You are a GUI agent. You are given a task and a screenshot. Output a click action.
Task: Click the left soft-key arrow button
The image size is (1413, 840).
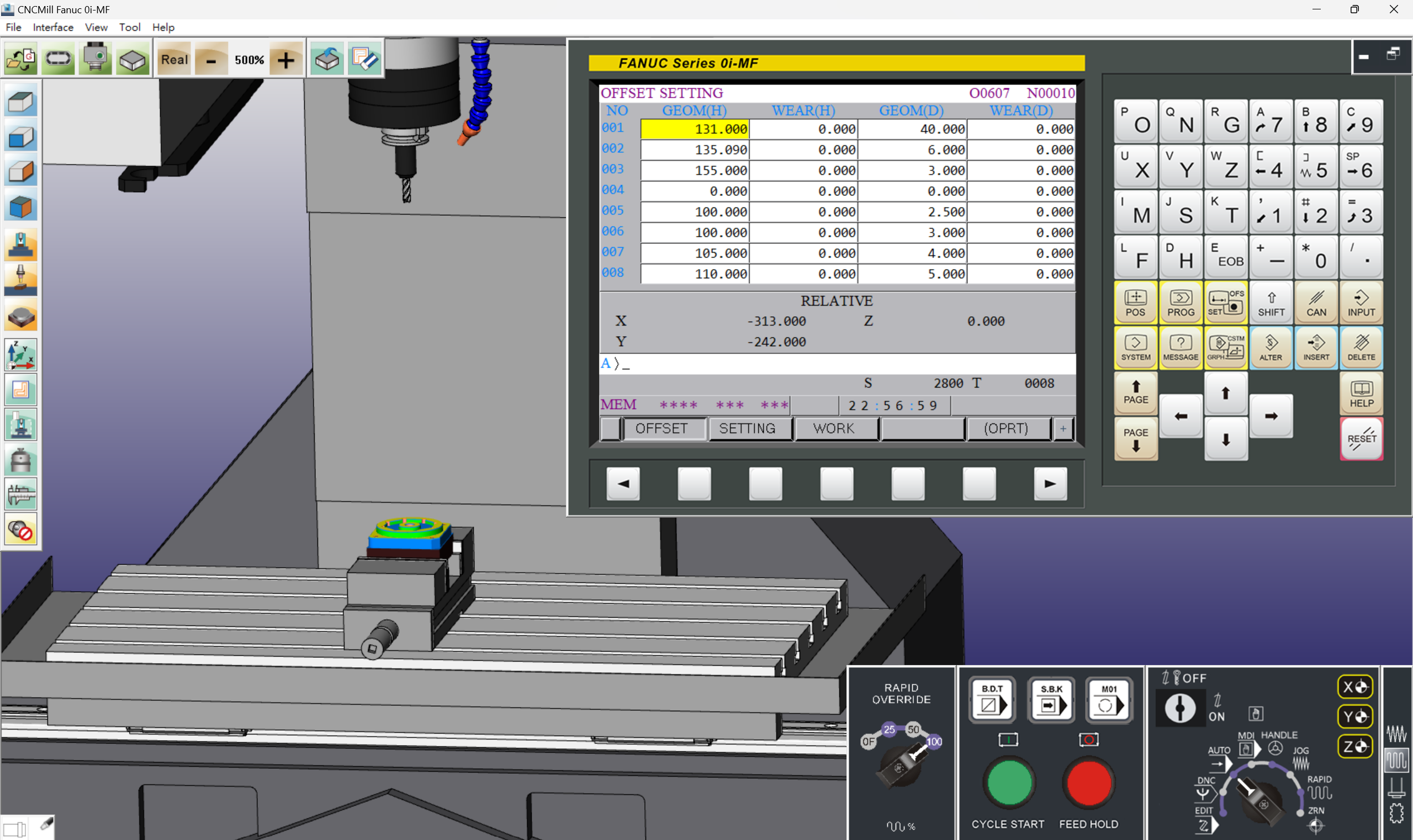tap(623, 483)
